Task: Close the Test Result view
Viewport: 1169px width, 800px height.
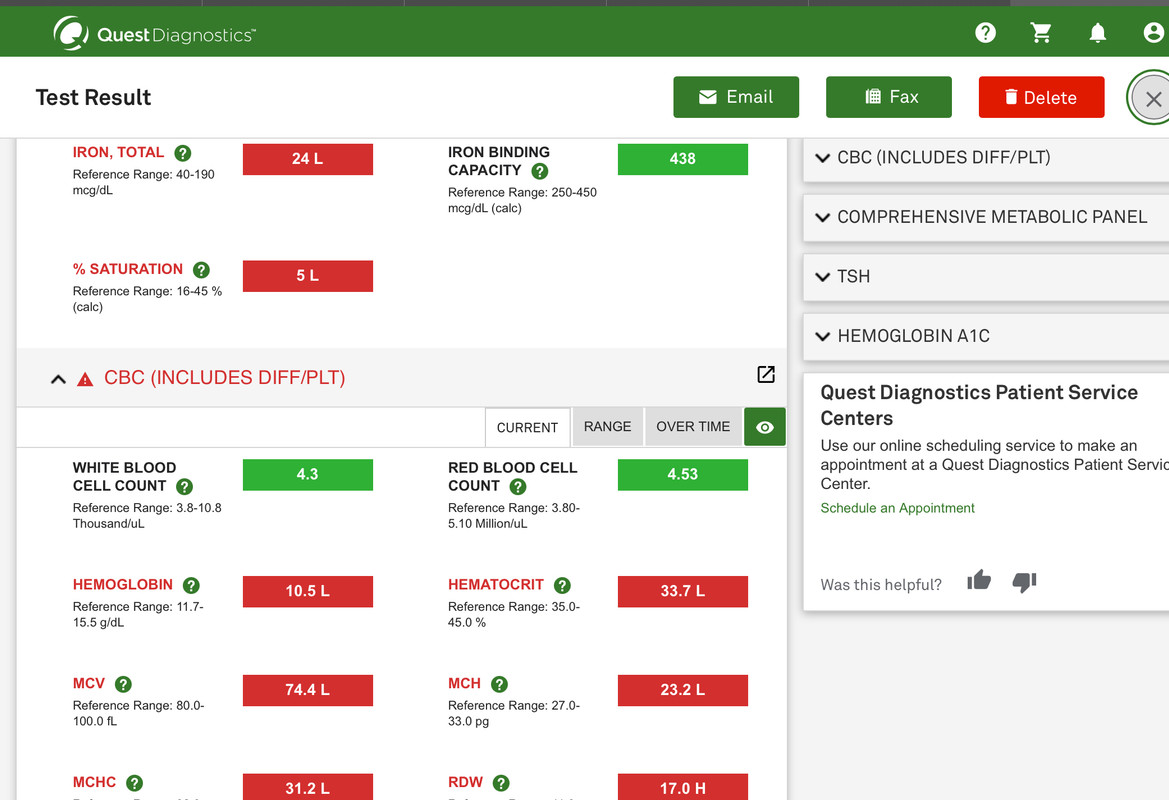Action: click(x=1153, y=98)
